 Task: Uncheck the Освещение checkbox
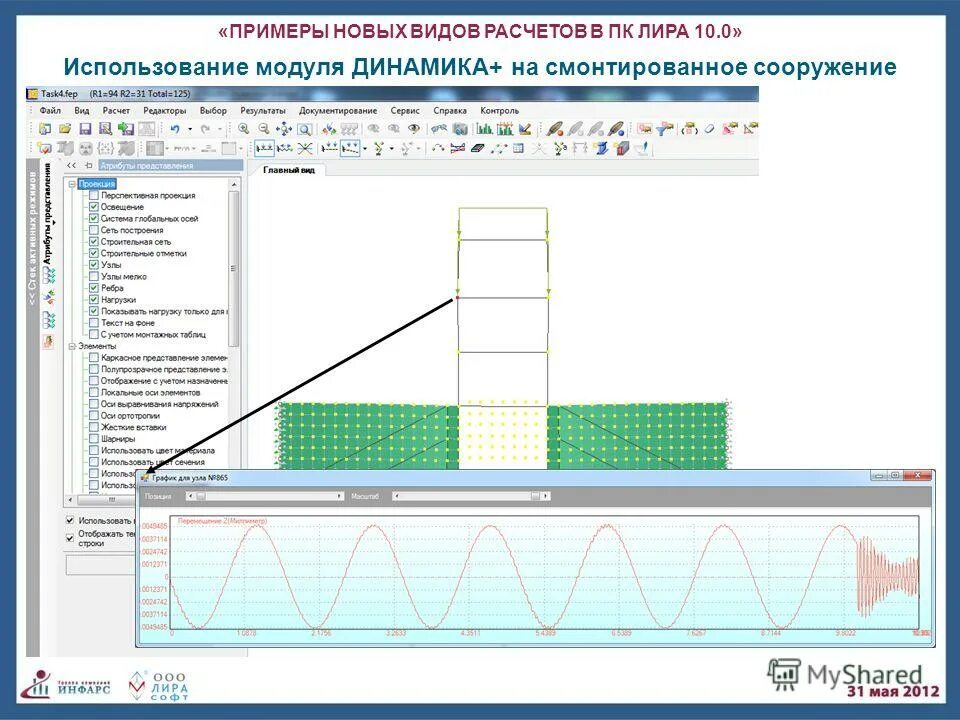click(94, 207)
